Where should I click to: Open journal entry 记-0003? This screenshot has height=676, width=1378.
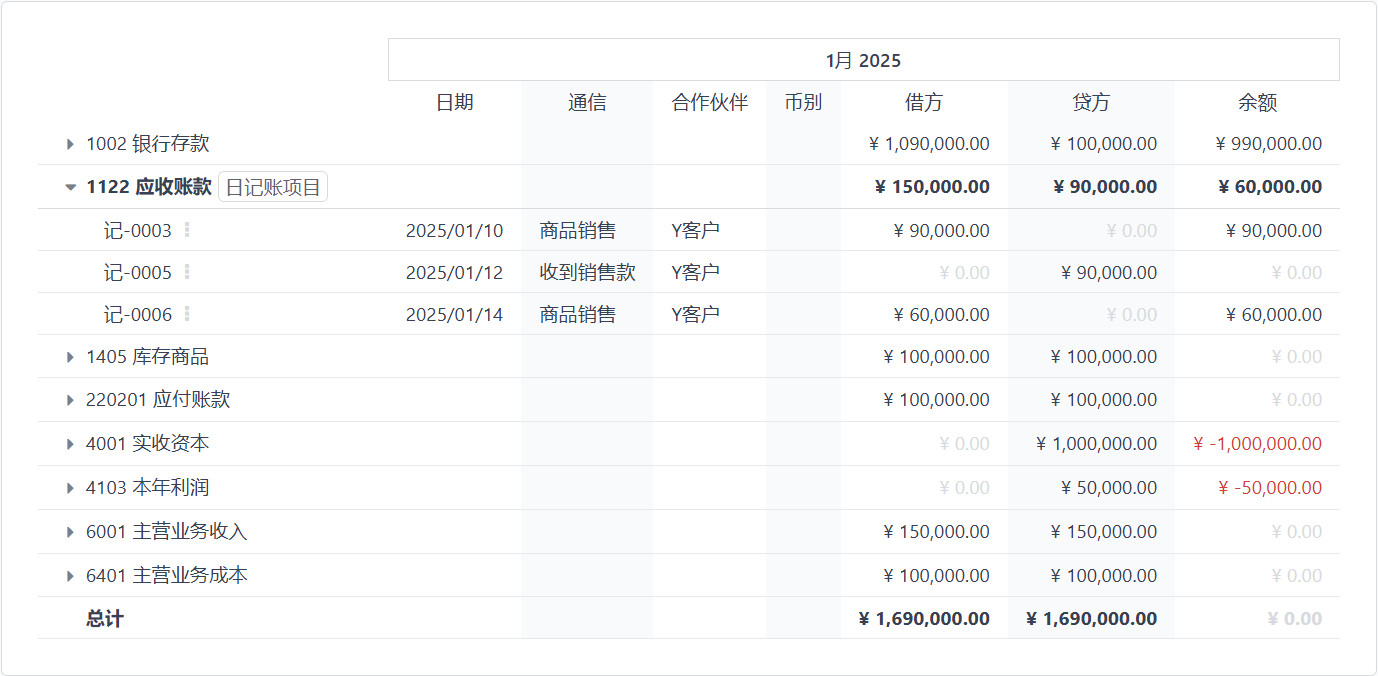[x=138, y=231]
